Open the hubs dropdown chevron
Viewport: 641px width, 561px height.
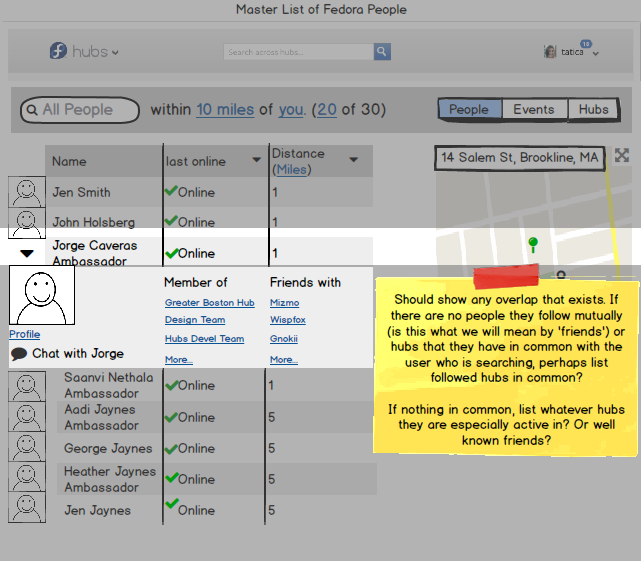tap(115, 53)
